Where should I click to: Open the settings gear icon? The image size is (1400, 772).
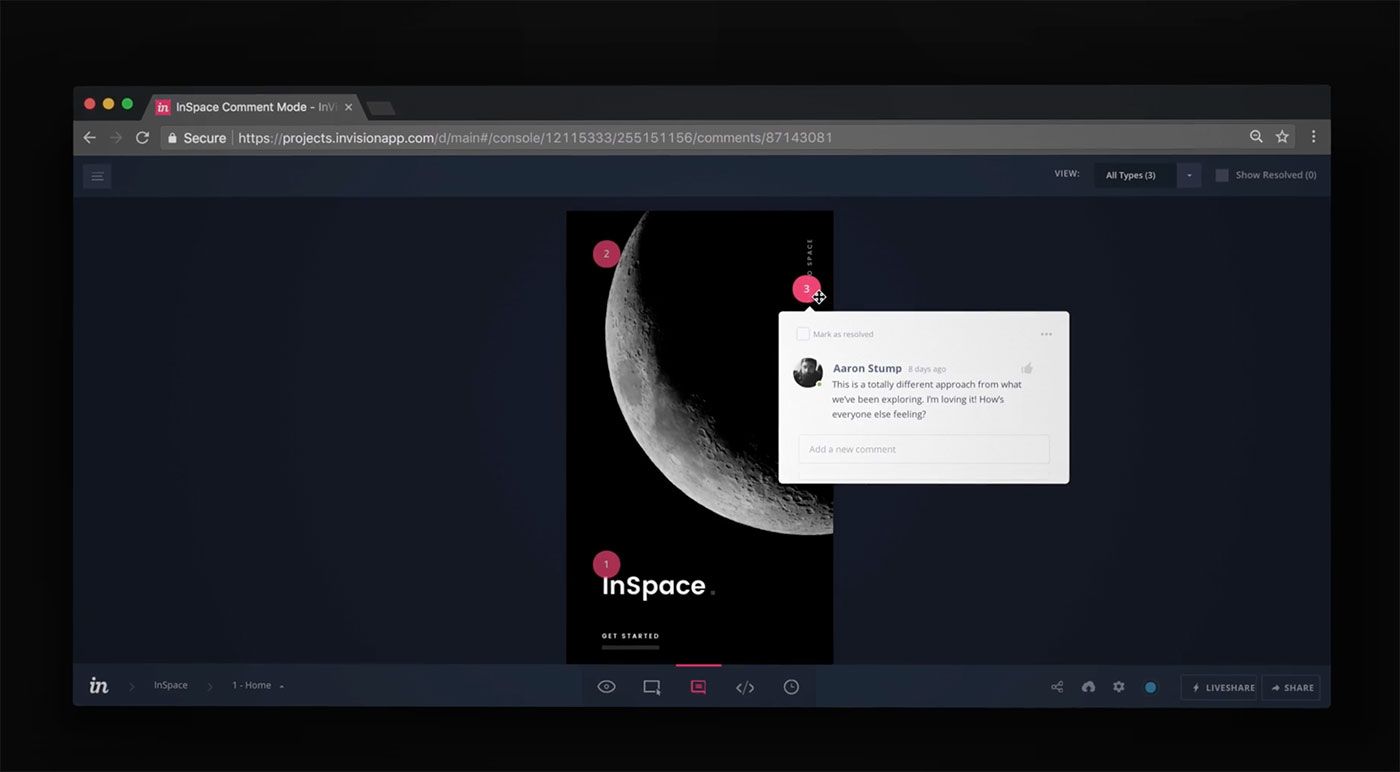pos(1119,687)
